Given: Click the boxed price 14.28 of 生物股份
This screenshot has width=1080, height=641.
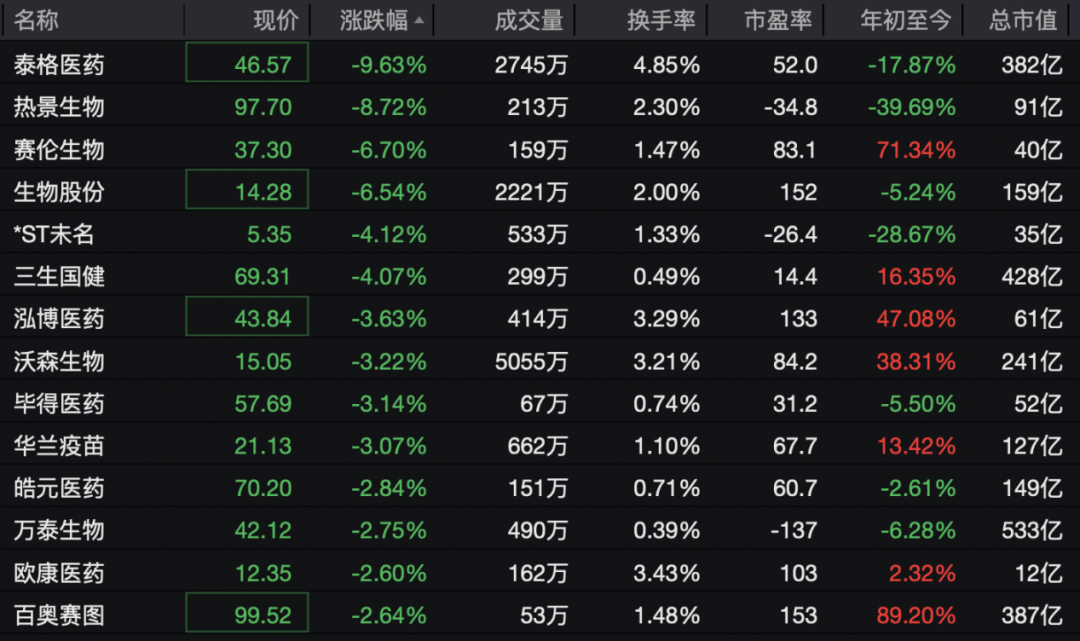Looking at the screenshot, I should (x=247, y=190).
